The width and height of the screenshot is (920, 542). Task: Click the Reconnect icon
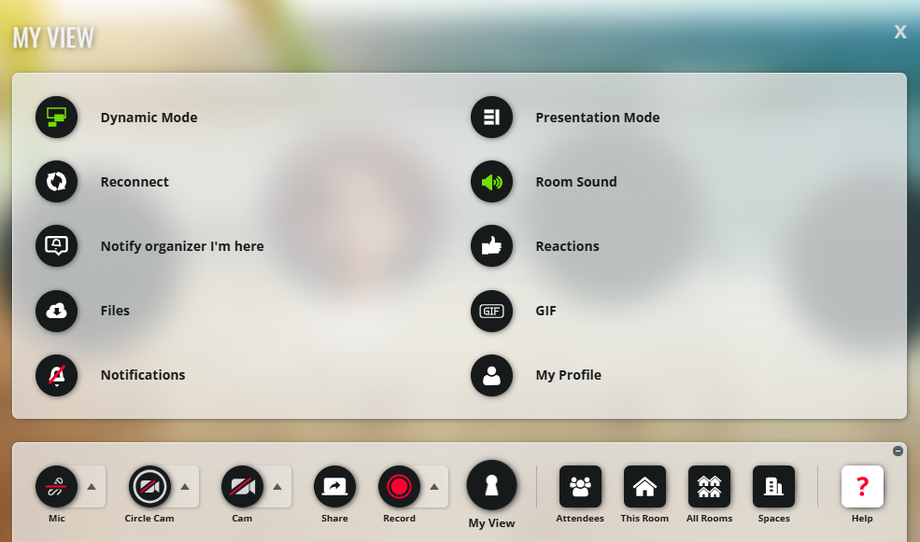(56, 182)
